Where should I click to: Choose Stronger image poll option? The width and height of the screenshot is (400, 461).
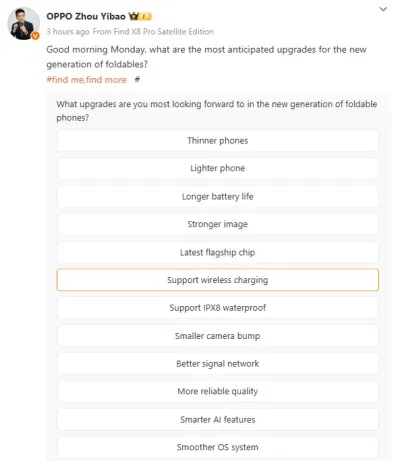218,224
